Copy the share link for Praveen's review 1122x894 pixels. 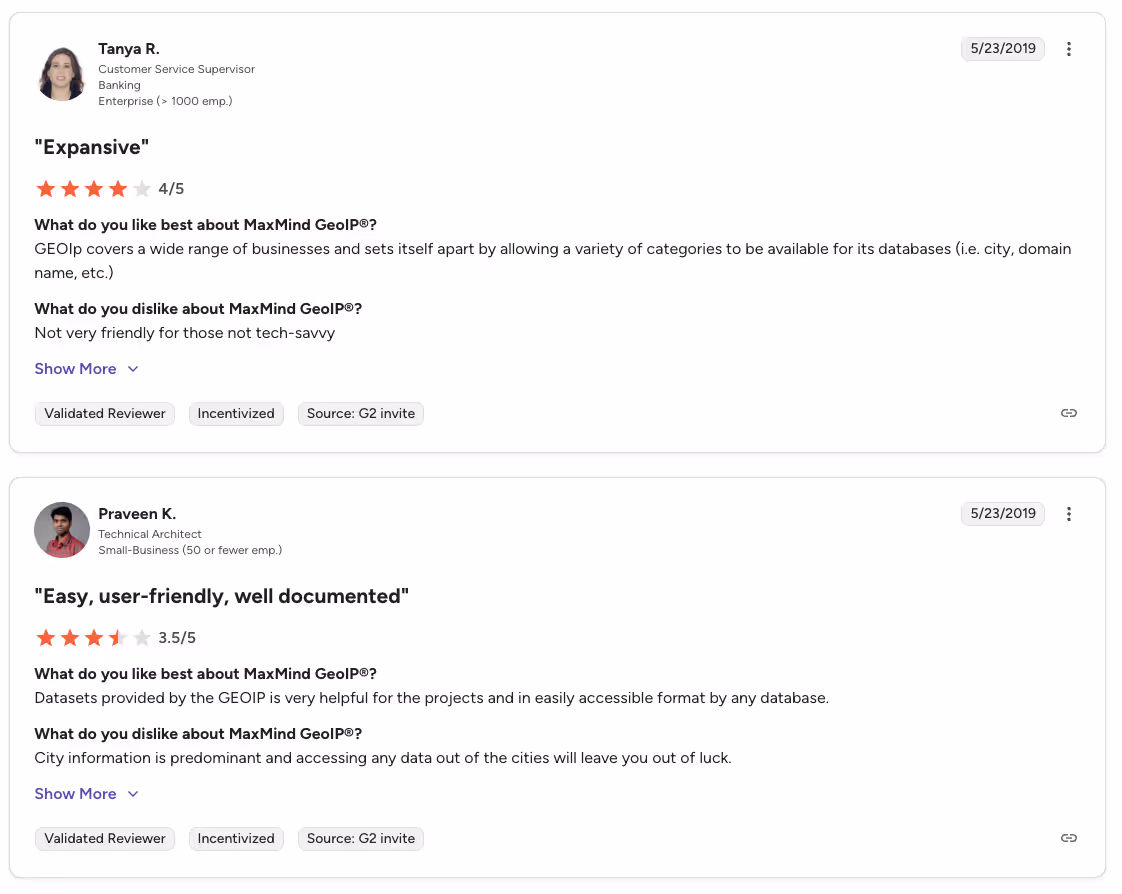1069,837
